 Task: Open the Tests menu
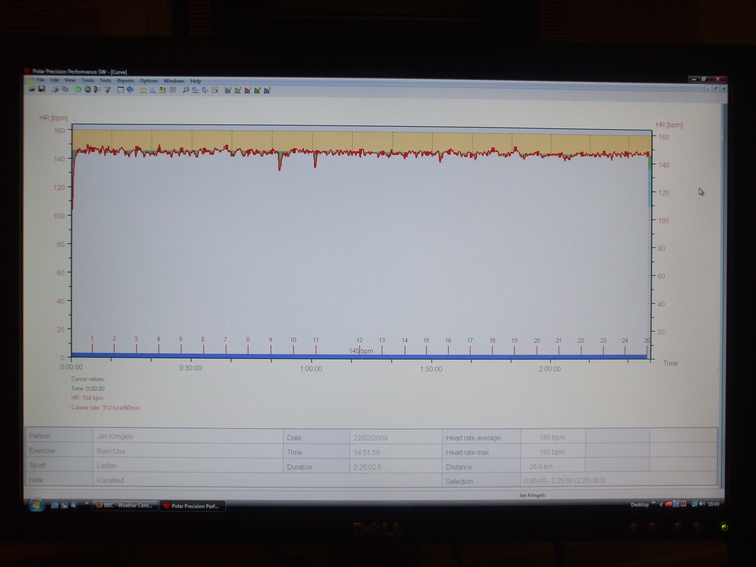105,81
